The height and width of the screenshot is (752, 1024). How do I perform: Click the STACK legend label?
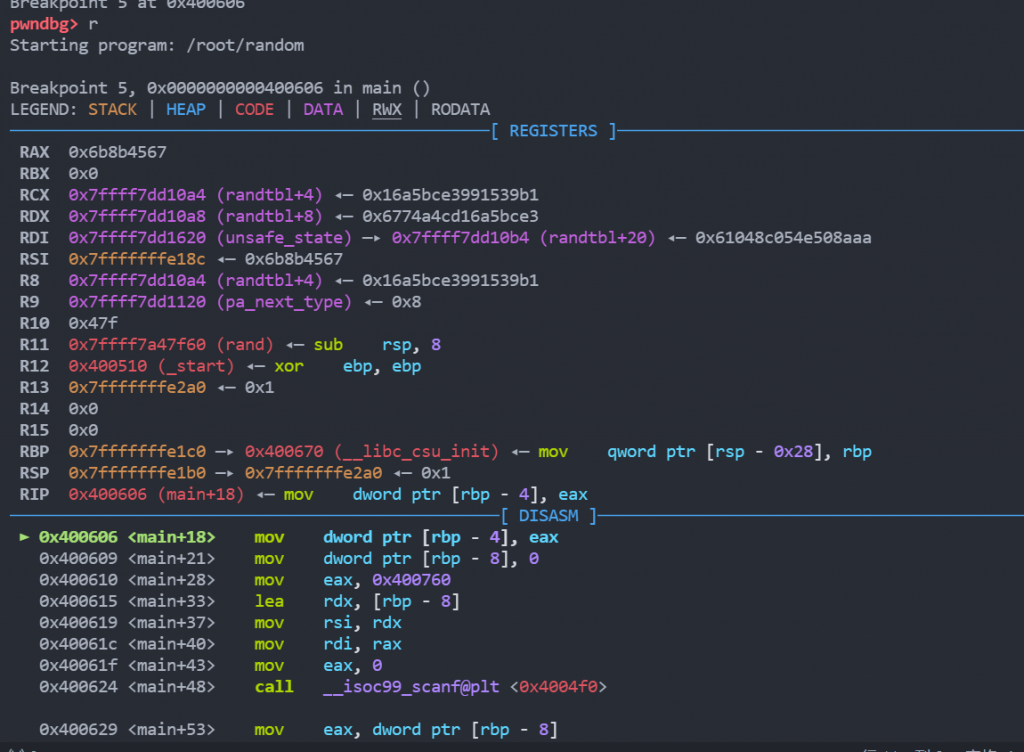pyautogui.click(x=112, y=110)
